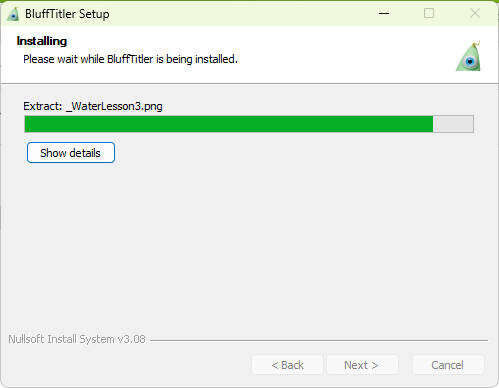Click the greyed-out maximize window button

pyautogui.click(x=429, y=13)
